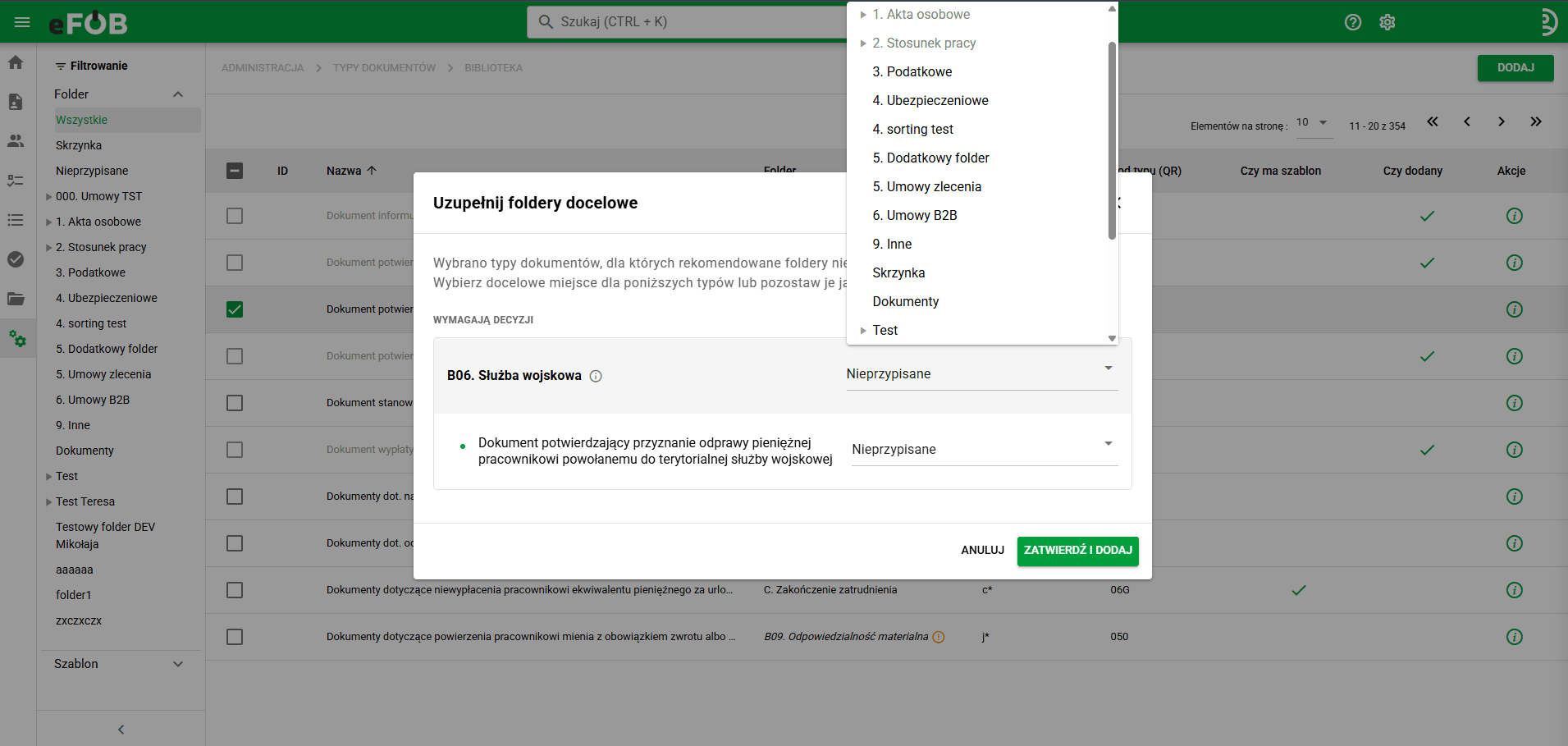Open folder icon in left sidebar
This screenshot has height=746, width=1568.
[16, 299]
